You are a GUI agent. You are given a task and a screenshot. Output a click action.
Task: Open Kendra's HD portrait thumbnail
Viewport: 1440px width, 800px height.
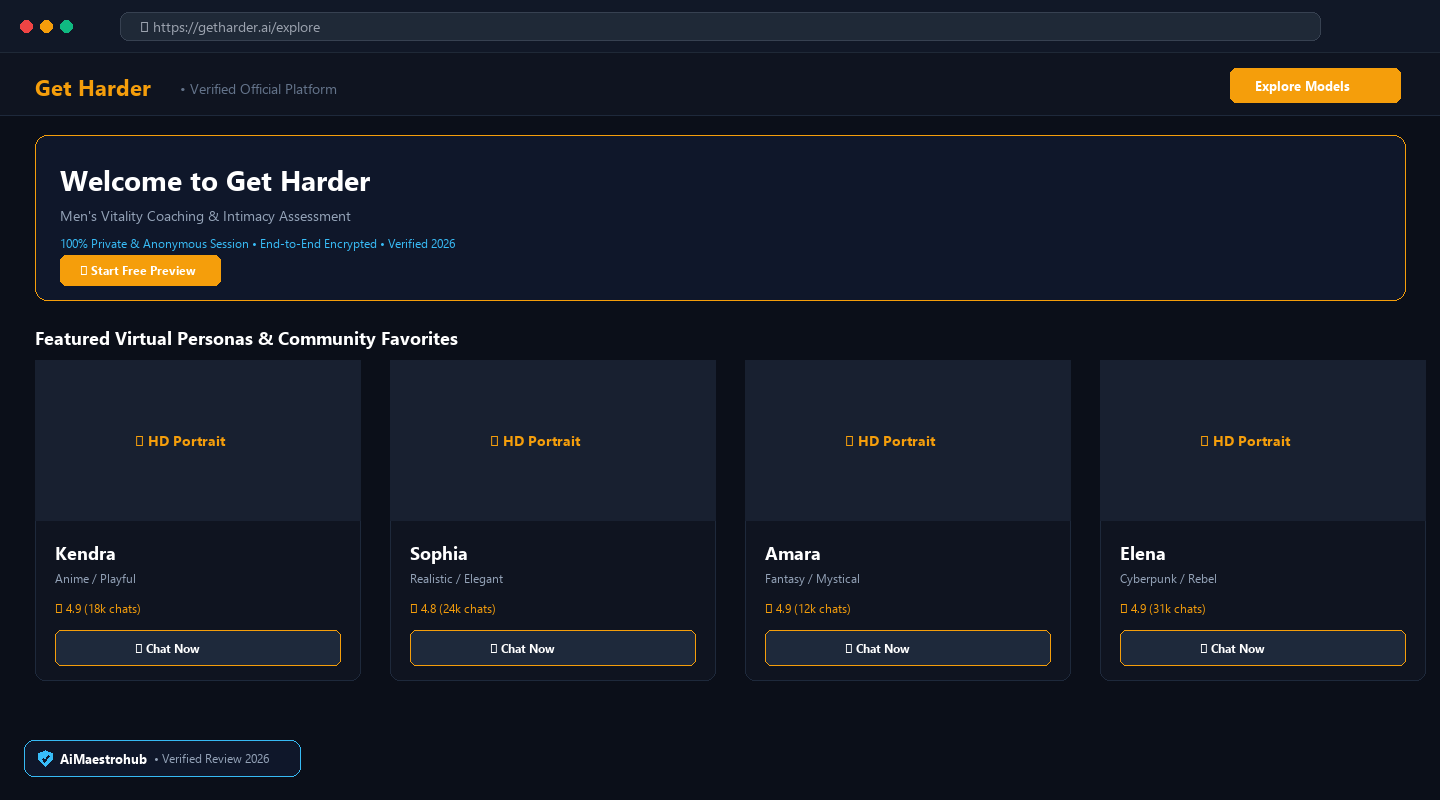198,441
